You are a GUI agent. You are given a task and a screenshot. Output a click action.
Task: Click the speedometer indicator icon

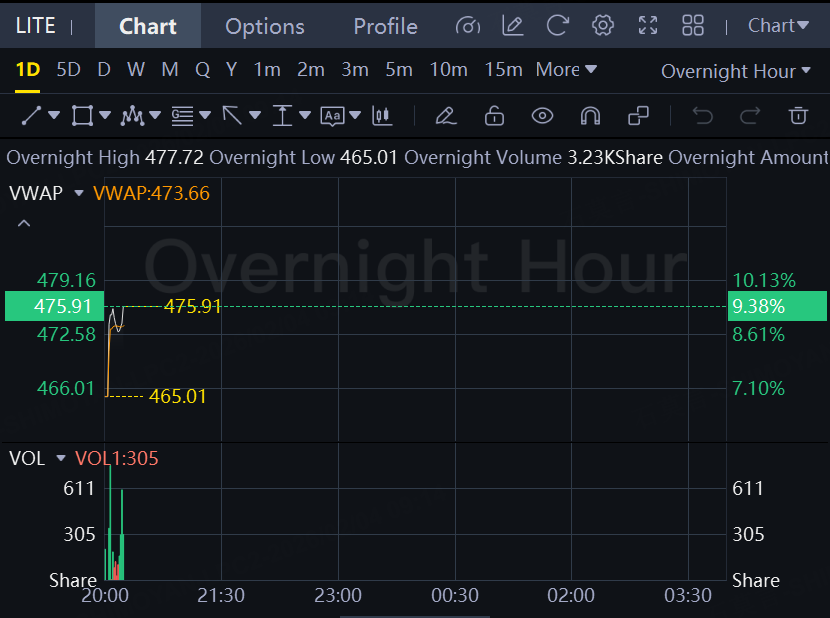click(x=468, y=25)
